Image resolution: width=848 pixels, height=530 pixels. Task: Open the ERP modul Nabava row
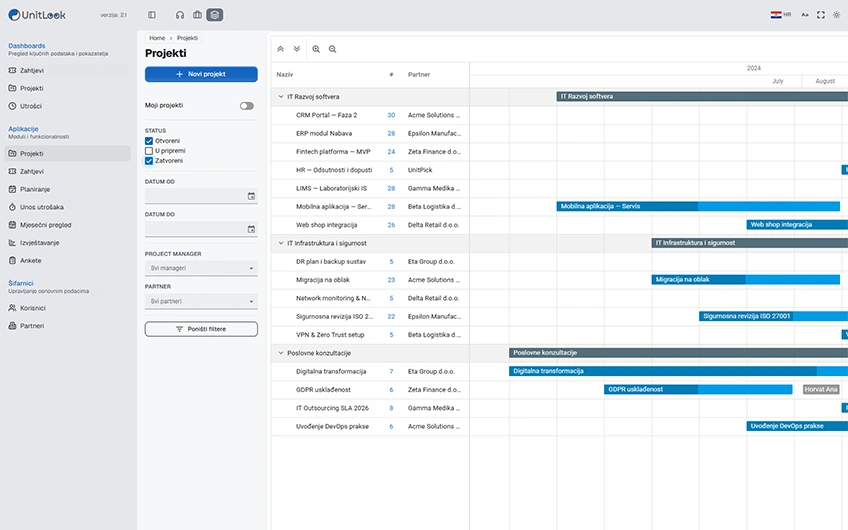[370, 134]
